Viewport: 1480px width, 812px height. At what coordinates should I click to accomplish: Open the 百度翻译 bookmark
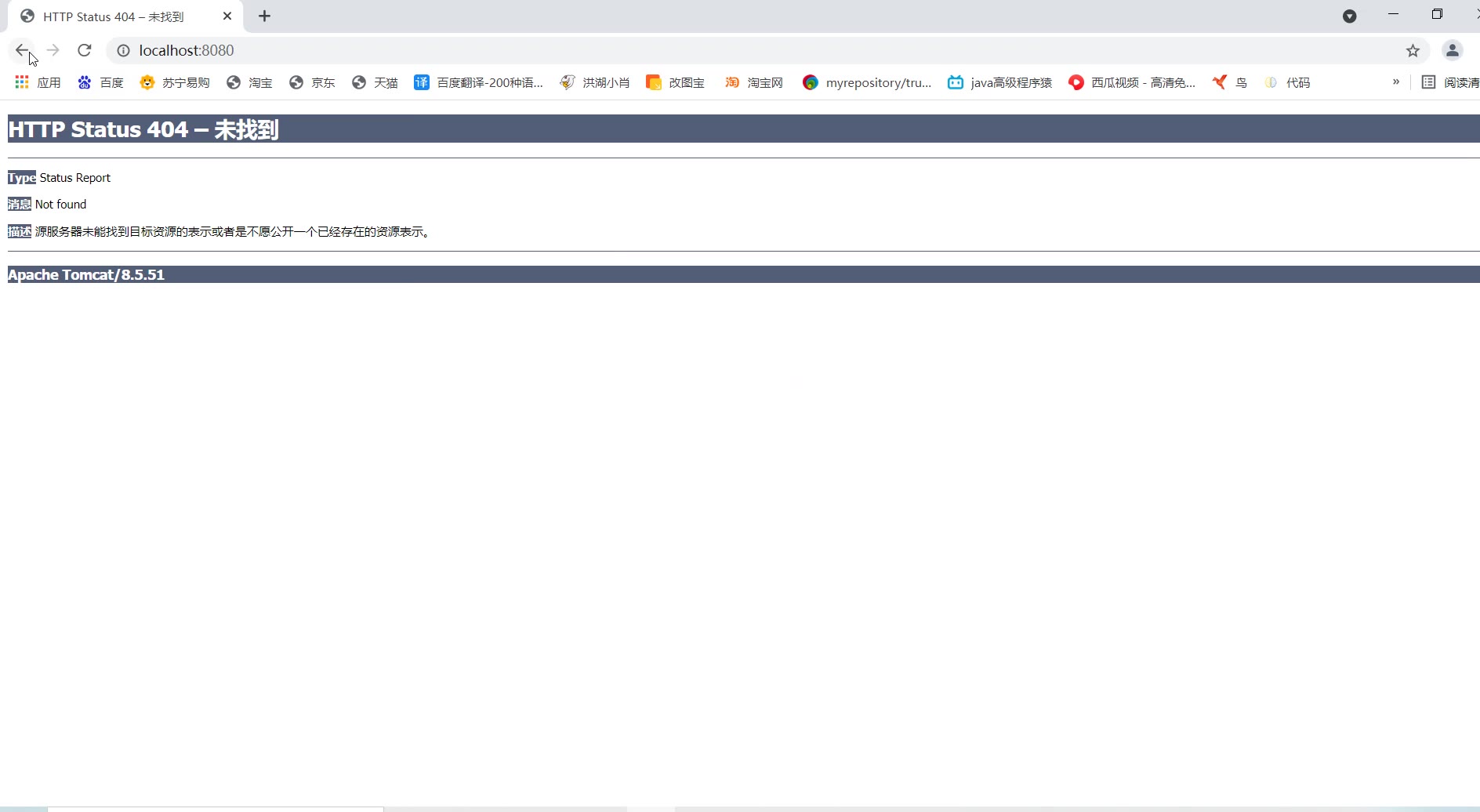pos(478,82)
